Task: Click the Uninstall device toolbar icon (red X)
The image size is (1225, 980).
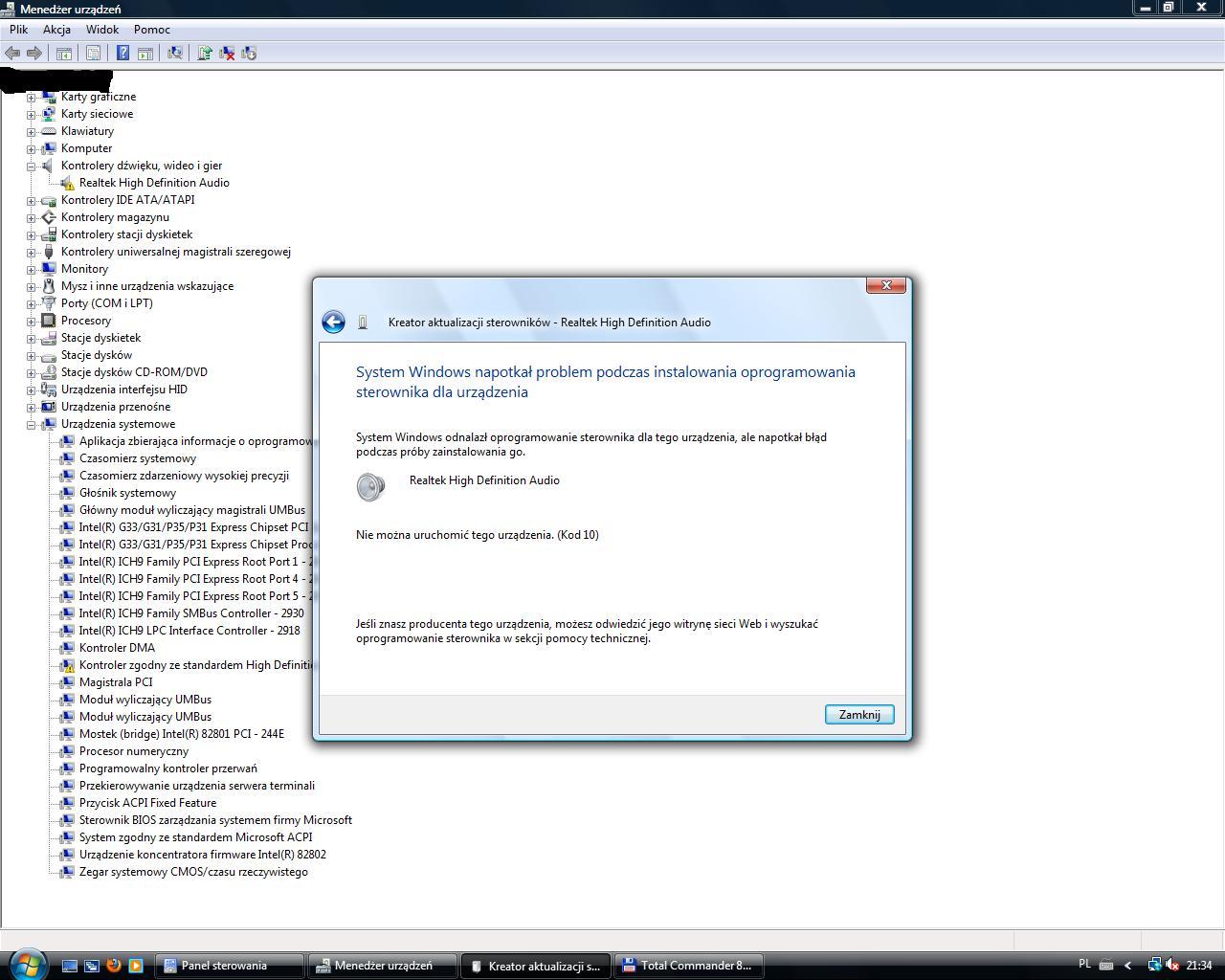Action: [227, 54]
